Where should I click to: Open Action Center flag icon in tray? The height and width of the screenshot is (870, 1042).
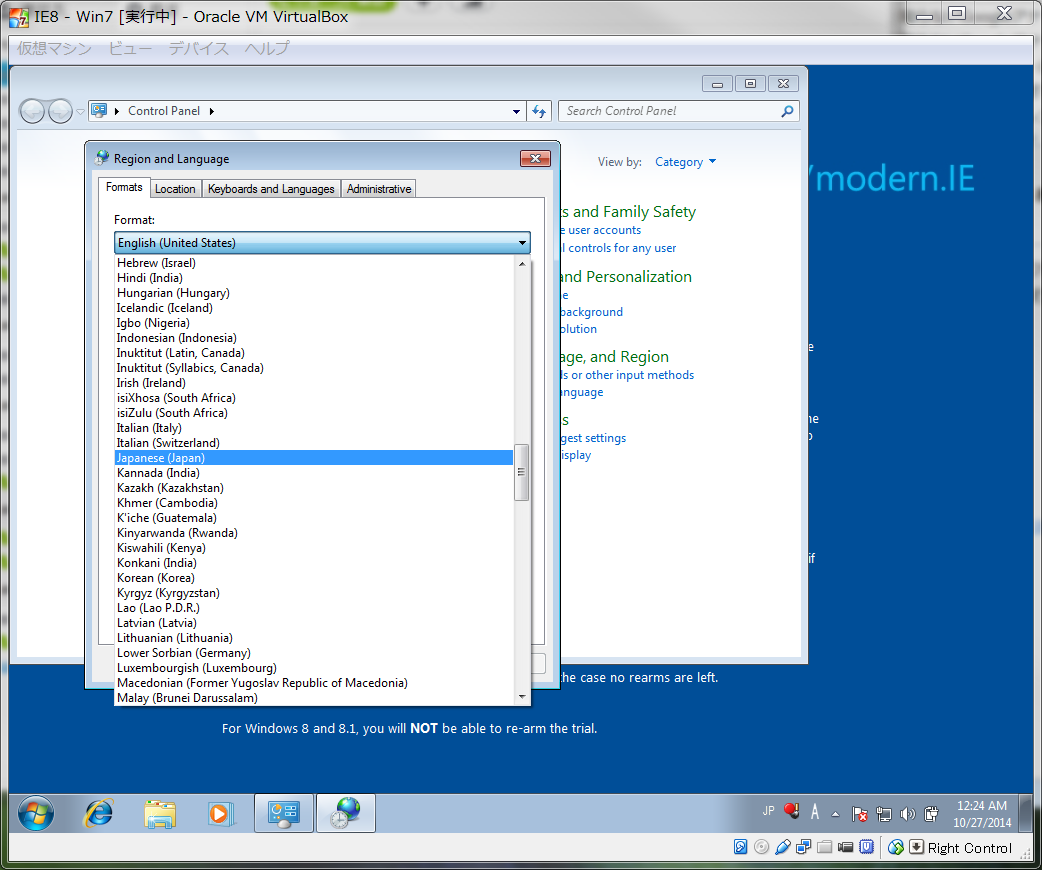(859, 814)
